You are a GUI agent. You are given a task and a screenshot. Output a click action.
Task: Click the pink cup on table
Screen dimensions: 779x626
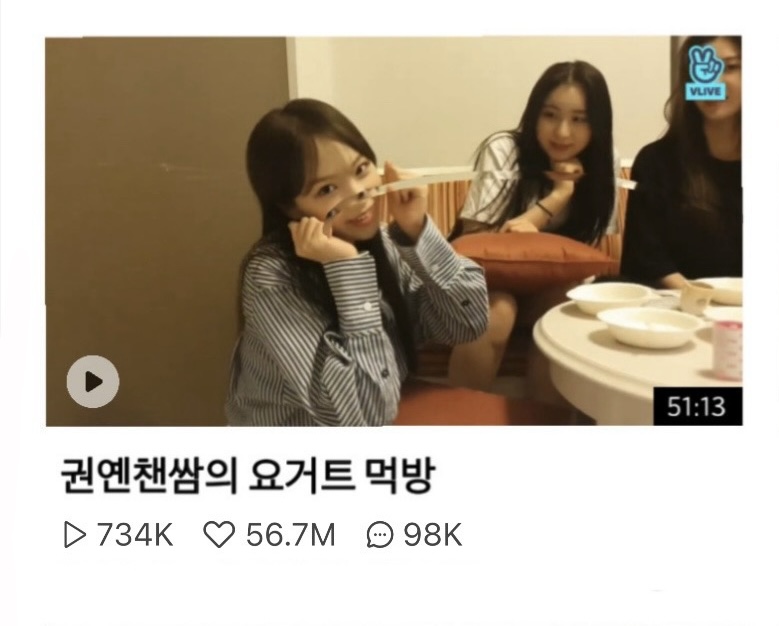(727, 349)
